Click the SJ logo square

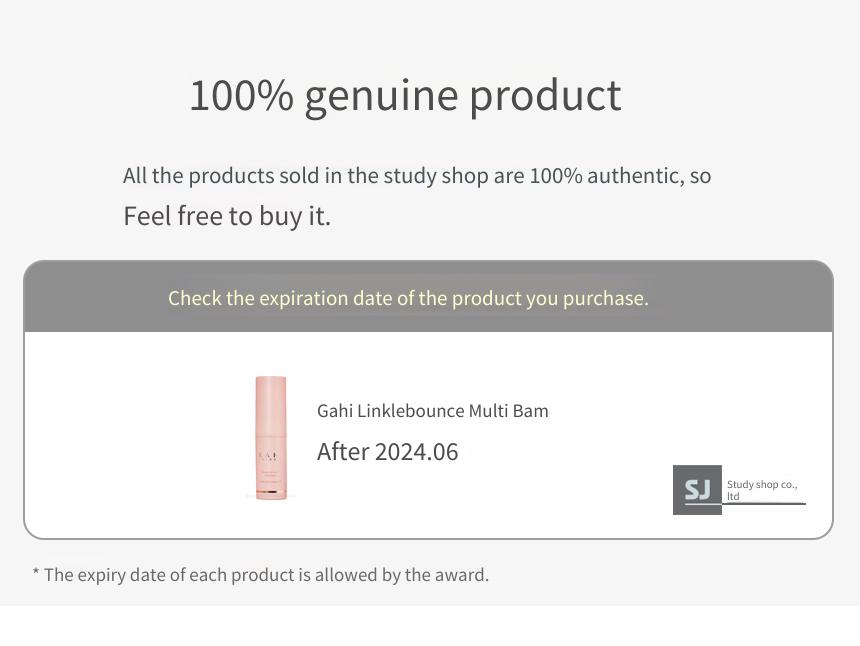click(x=697, y=490)
